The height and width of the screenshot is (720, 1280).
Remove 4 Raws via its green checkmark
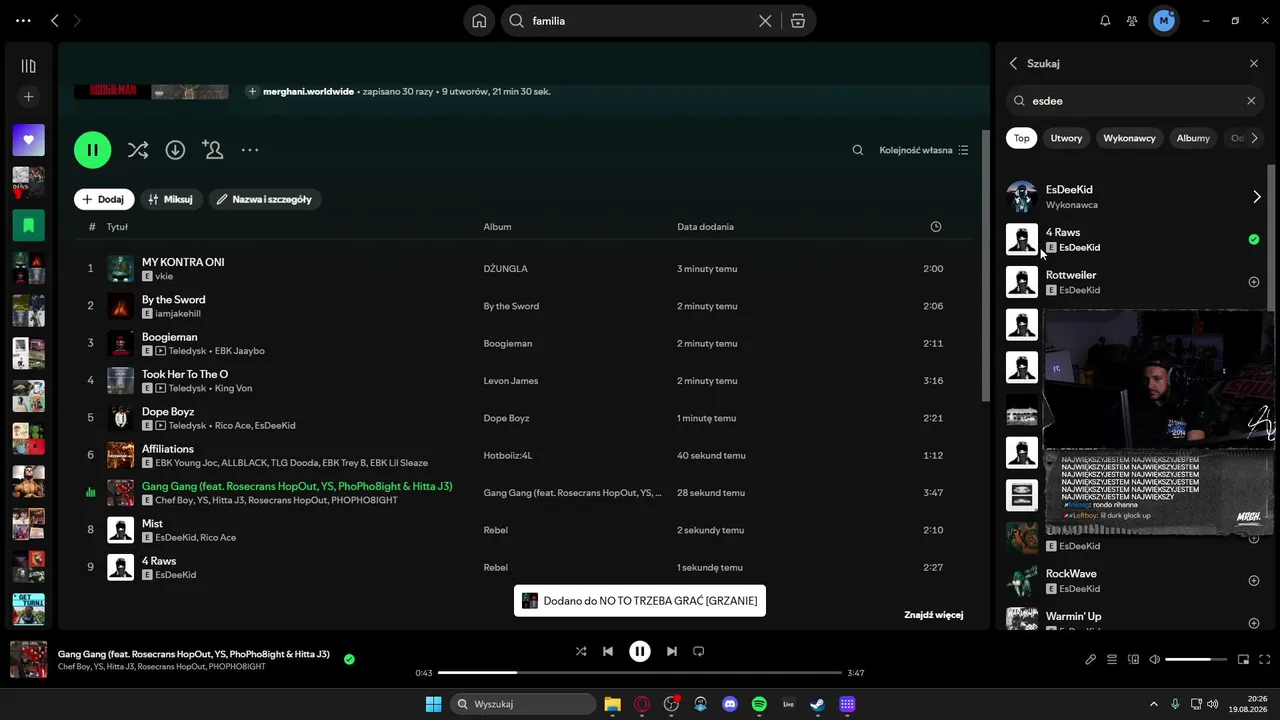point(1254,240)
